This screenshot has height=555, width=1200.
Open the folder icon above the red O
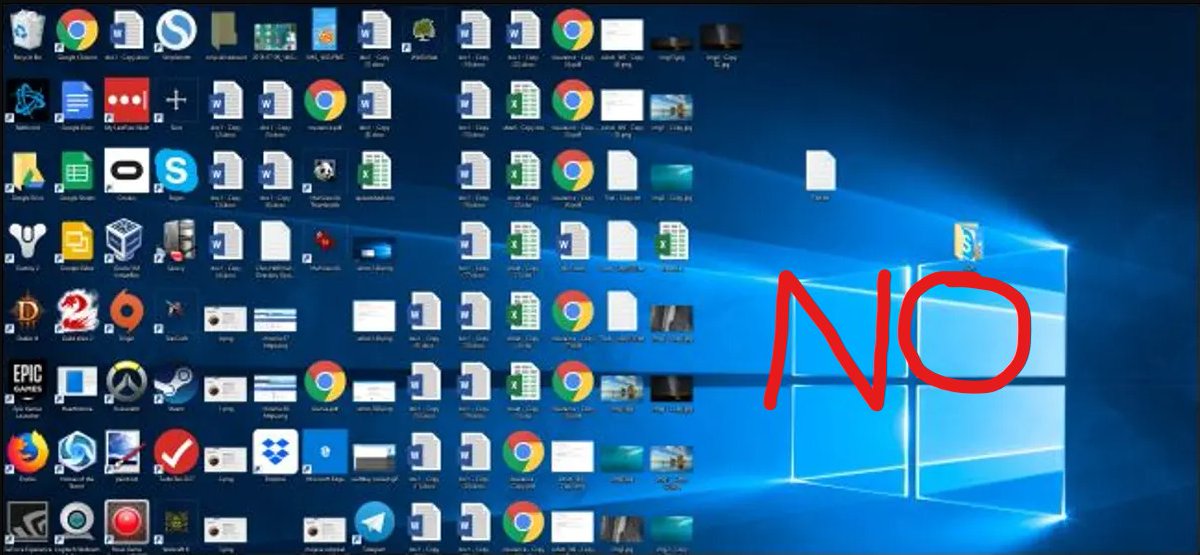[968, 243]
